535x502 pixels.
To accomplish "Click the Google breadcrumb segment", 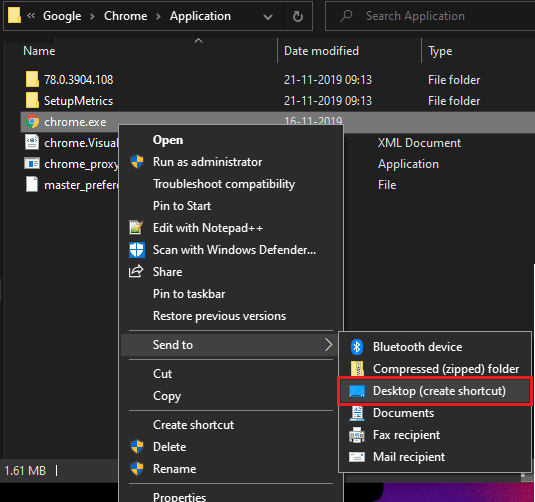I will click(62, 16).
